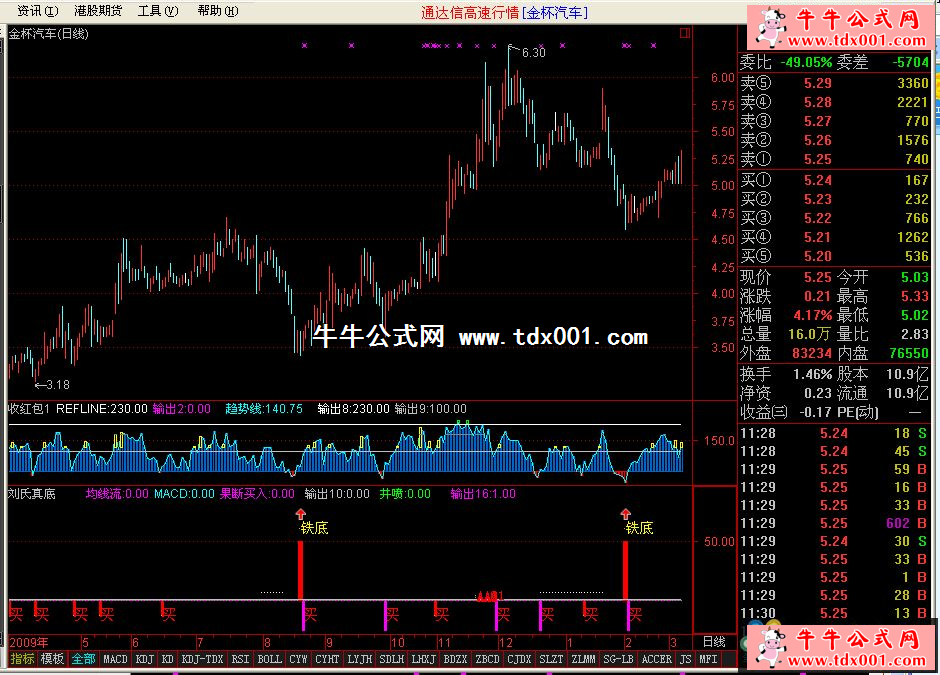Viewport: 940px width, 675px height.
Task: Click the 6.00 price axis label
Action: (722, 78)
